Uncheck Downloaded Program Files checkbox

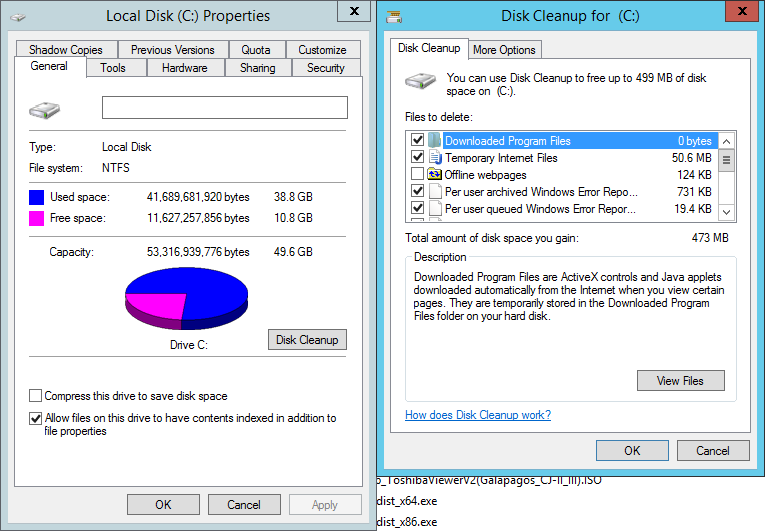click(417, 140)
